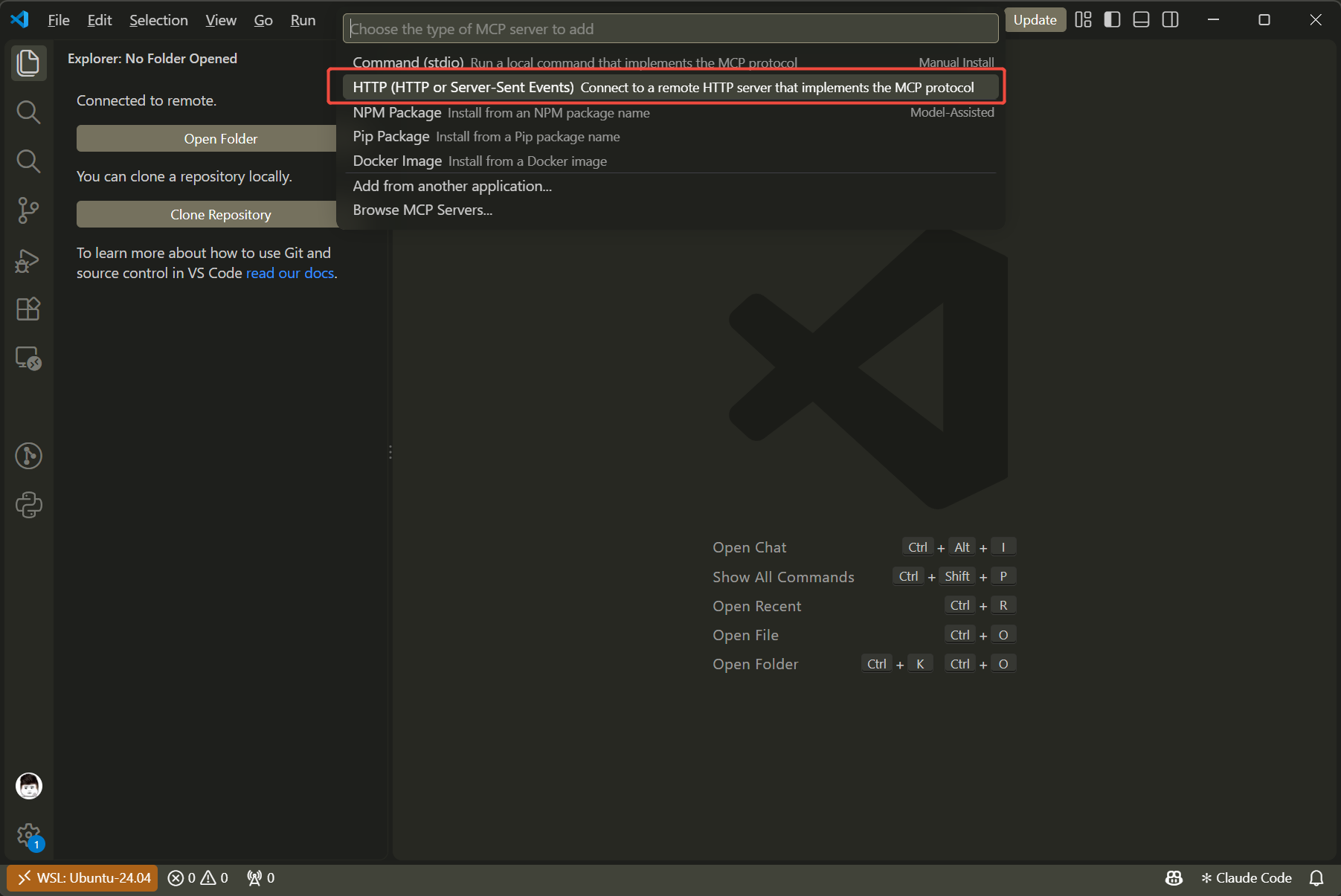Open the Explorer view in activity bar
Viewport: 1341px width, 896px height.
[x=28, y=63]
